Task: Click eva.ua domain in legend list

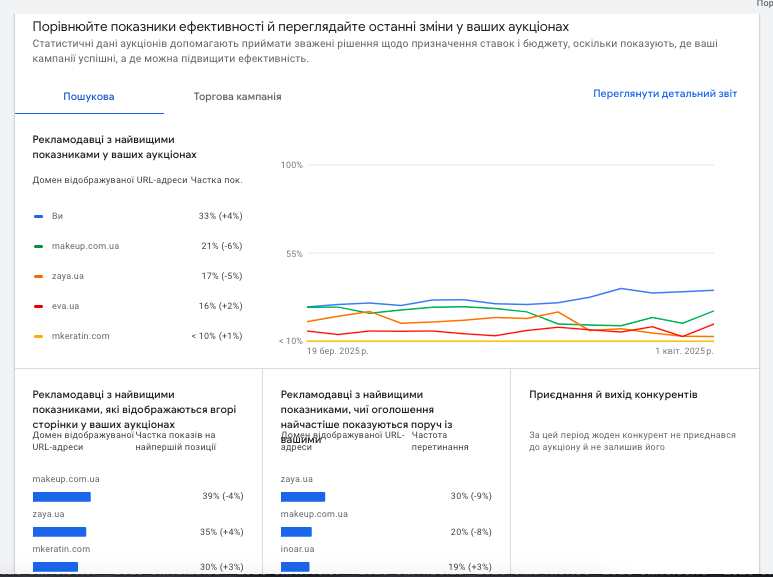Action: click(x=65, y=306)
